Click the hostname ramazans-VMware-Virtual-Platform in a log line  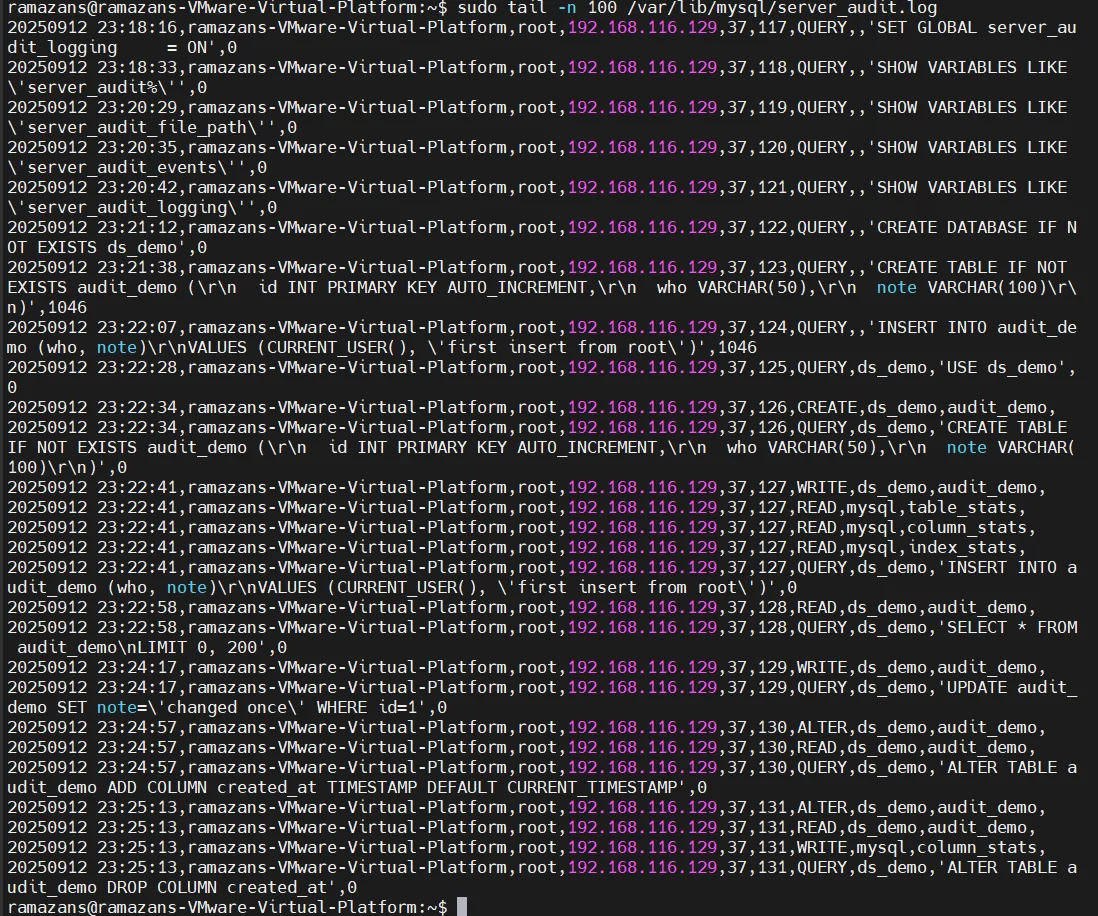coord(350,27)
